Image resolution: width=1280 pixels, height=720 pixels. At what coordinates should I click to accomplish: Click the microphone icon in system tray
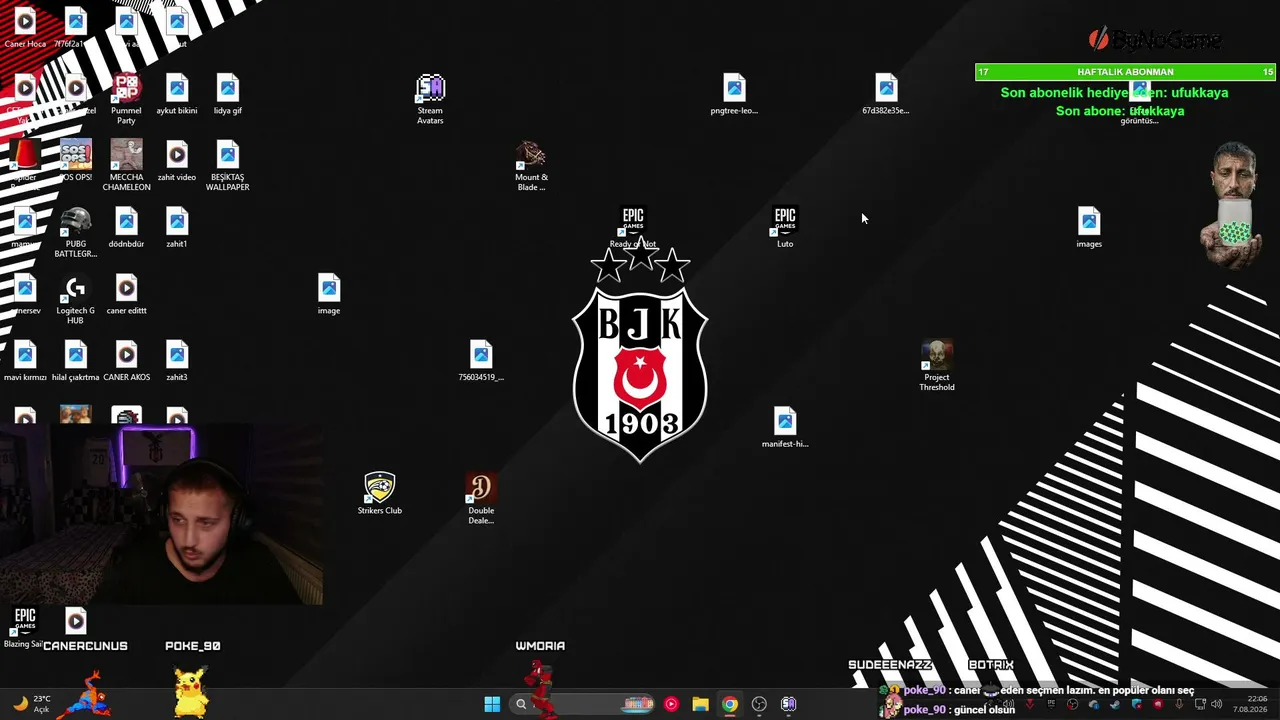coord(1179,704)
